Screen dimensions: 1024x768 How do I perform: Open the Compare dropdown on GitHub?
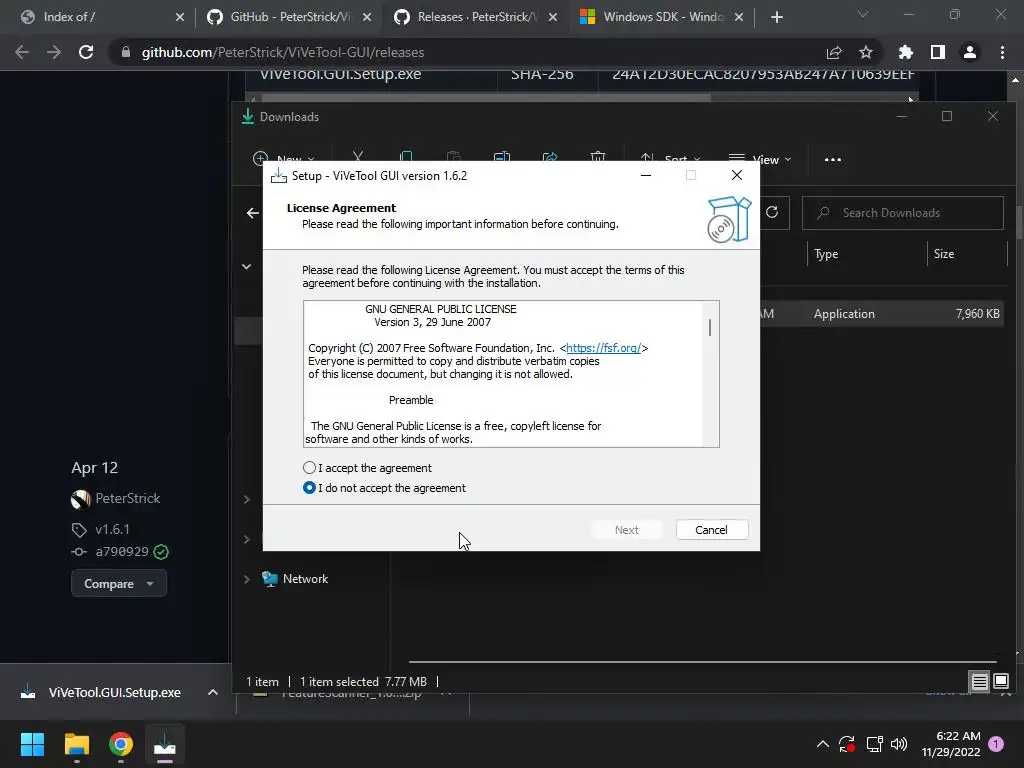(119, 583)
